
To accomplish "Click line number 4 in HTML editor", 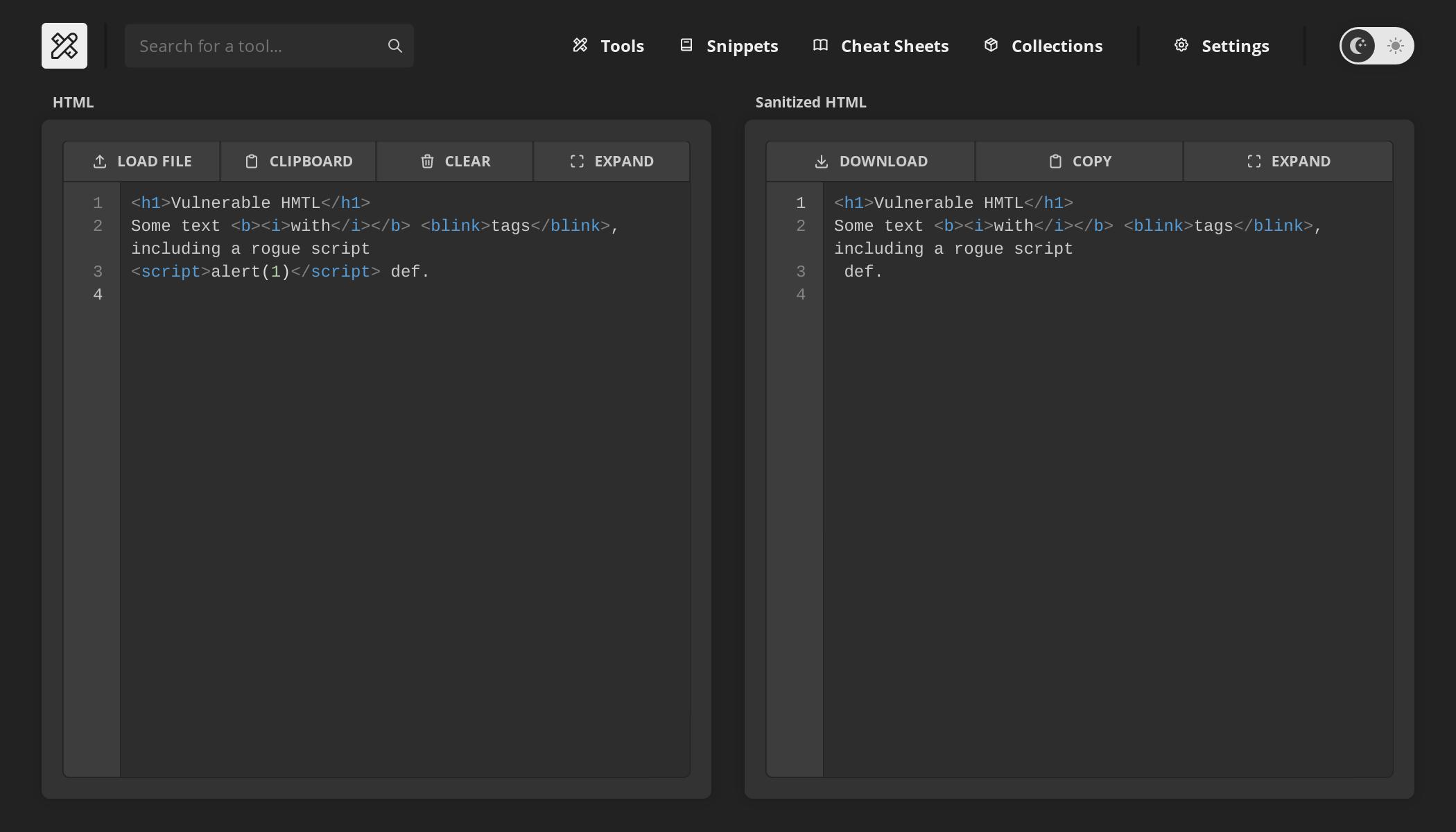I will (98, 295).
